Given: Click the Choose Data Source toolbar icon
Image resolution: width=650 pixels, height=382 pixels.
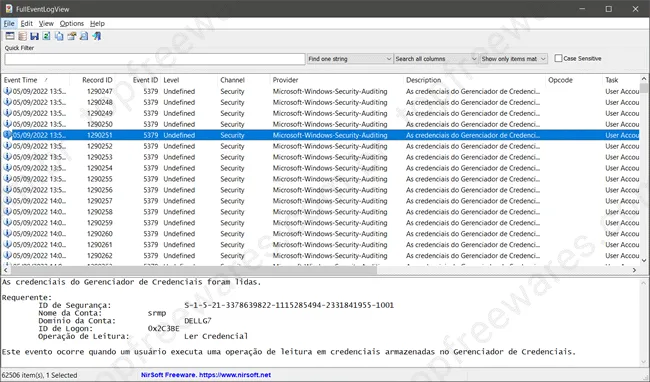Looking at the screenshot, I should [x=22, y=36].
